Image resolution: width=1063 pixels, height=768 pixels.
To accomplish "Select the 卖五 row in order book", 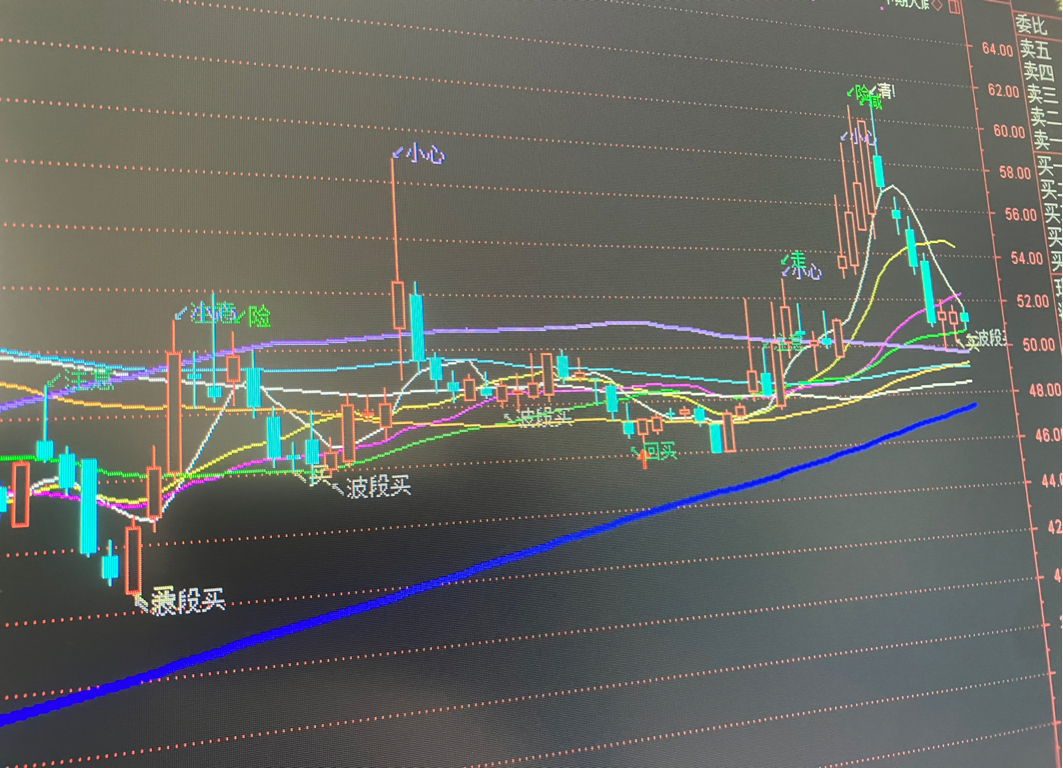I will click(1035, 49).
